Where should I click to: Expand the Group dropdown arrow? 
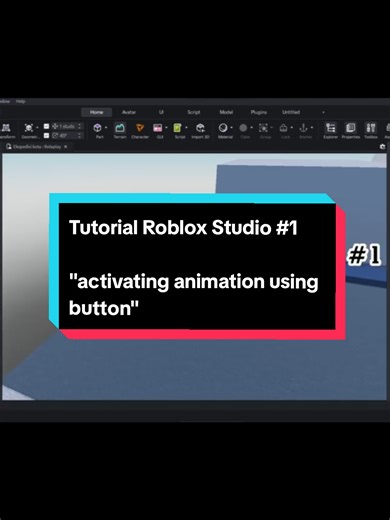point(272,128)
